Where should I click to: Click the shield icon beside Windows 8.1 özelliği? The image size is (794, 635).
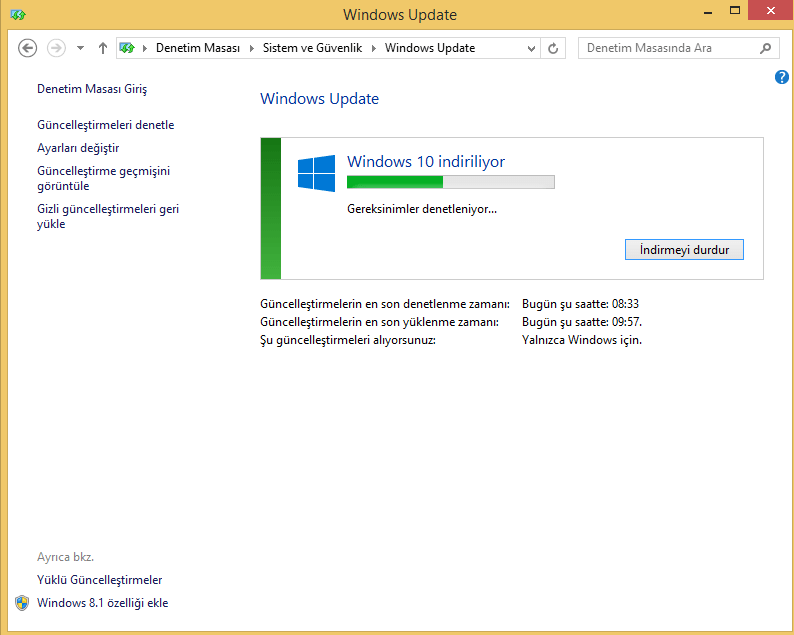pyautogui.click(x=22, y=603)
